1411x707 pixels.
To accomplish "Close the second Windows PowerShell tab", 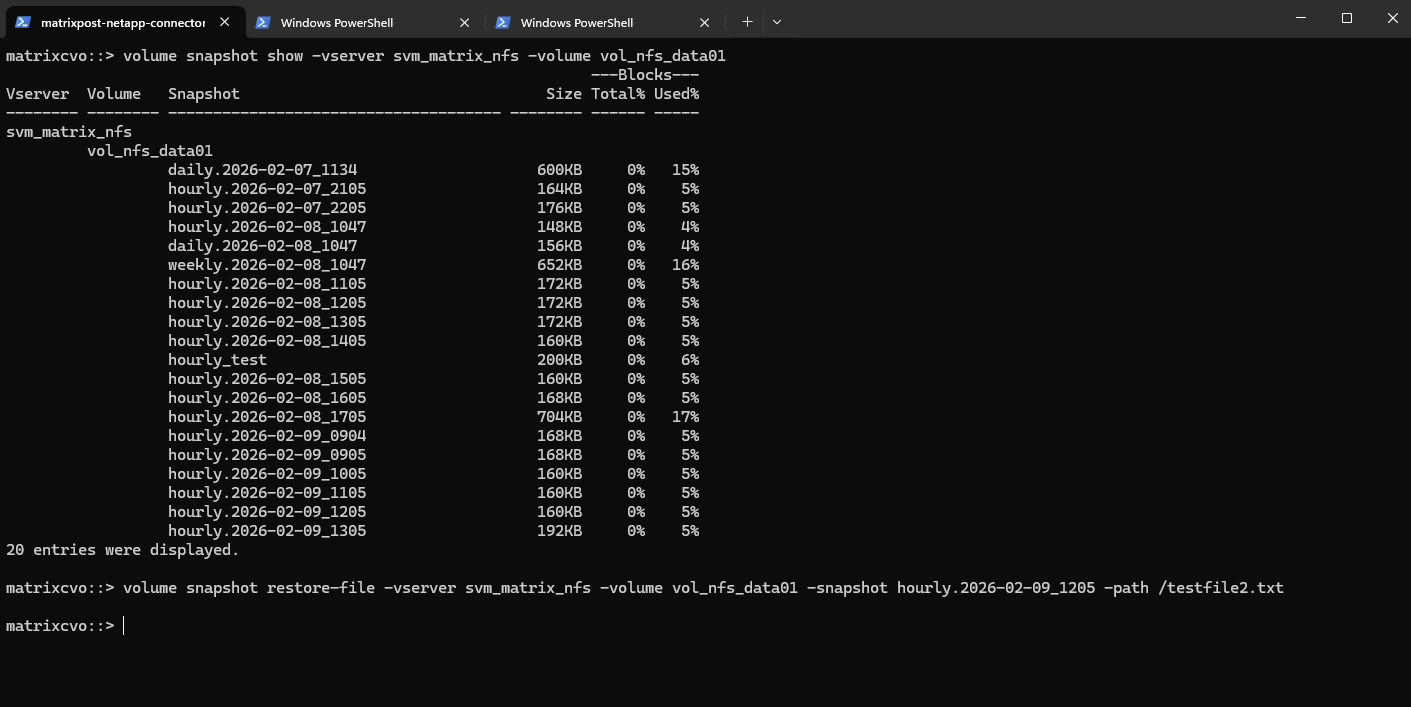I will coord(464,22).
